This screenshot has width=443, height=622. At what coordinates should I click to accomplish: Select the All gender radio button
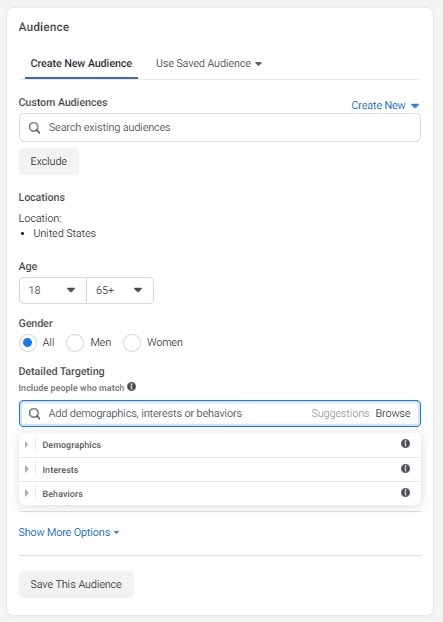[x=28, y=342]
